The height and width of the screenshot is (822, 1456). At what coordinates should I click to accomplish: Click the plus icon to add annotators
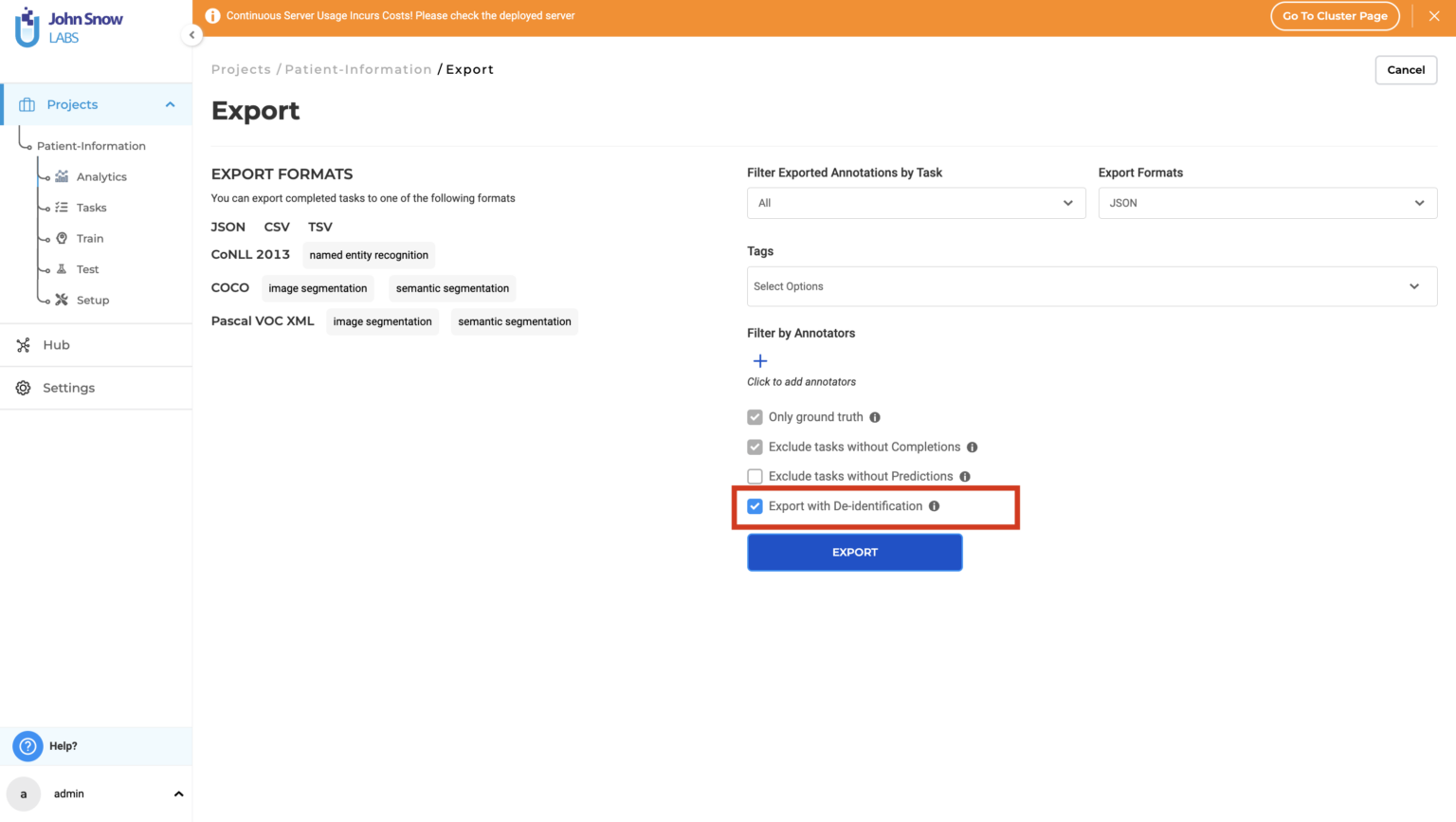click(759, 361)
